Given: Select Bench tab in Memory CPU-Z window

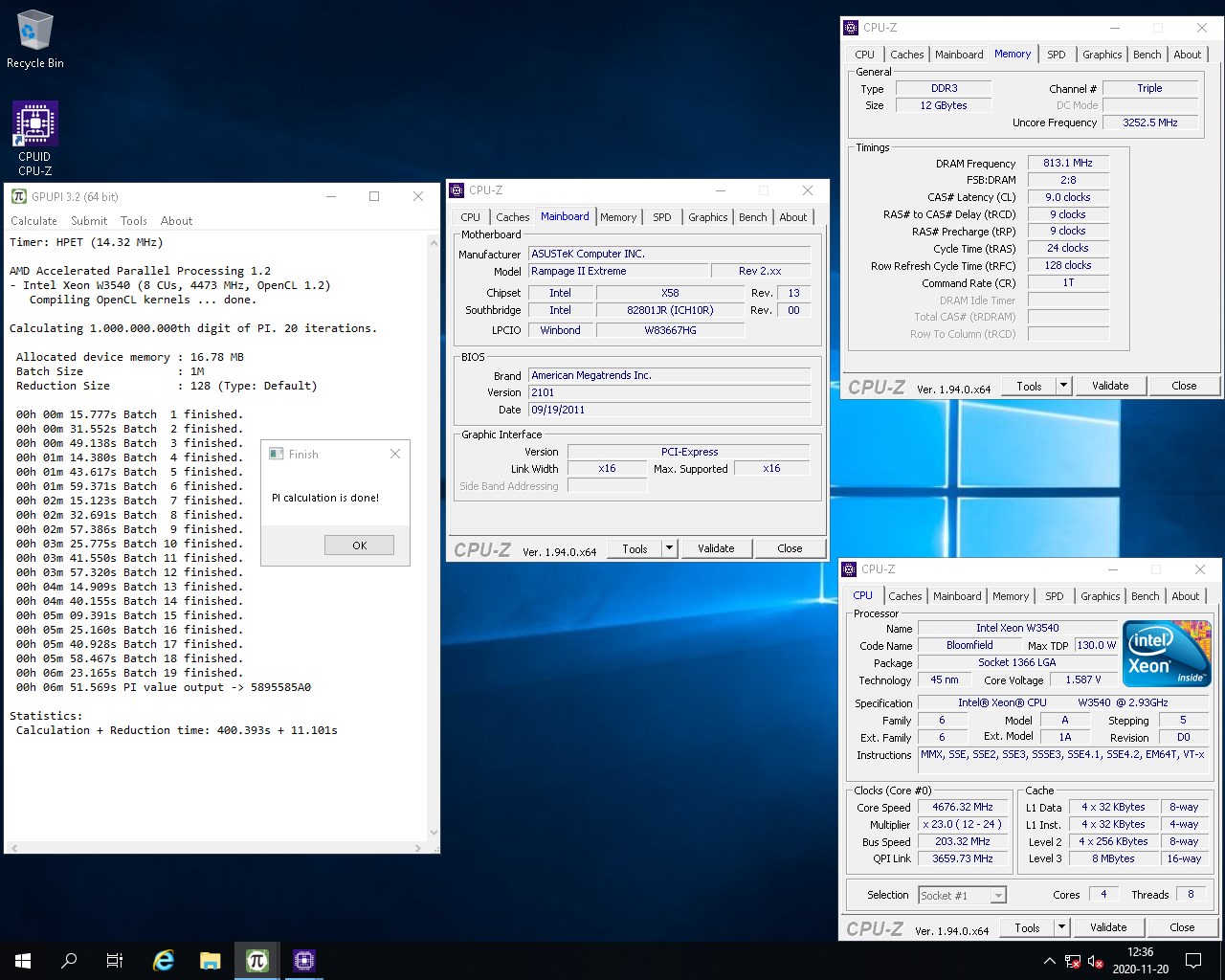Looking at the screenshot, I should coord(1147,55).
